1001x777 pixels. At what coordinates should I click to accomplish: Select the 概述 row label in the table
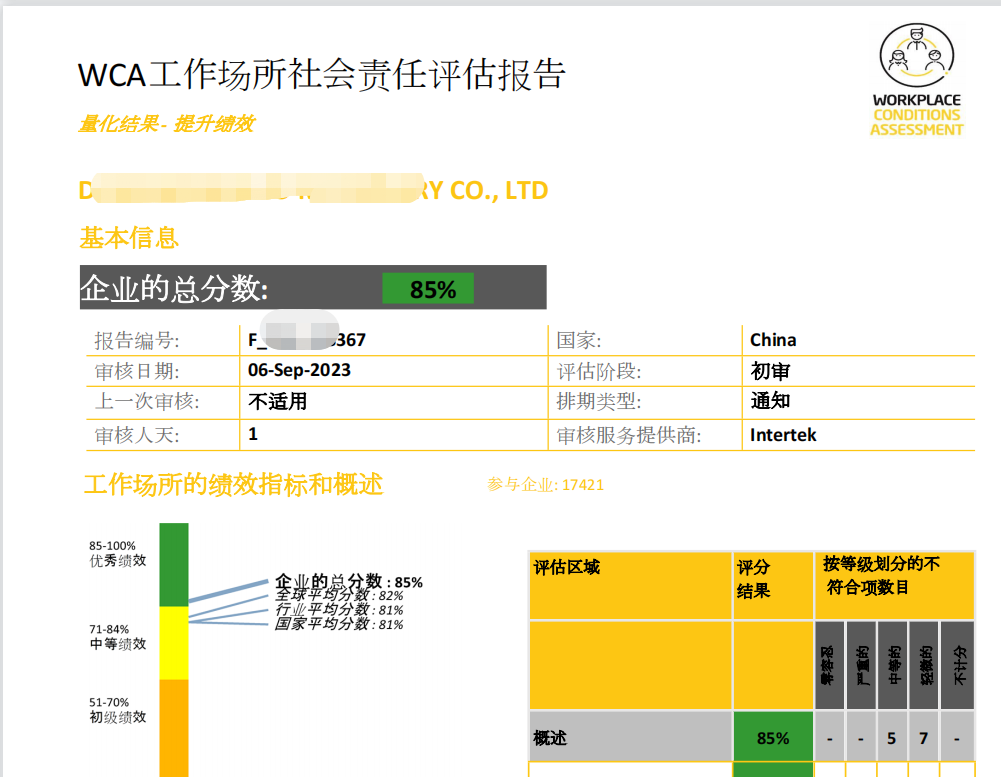click(550, 737)
